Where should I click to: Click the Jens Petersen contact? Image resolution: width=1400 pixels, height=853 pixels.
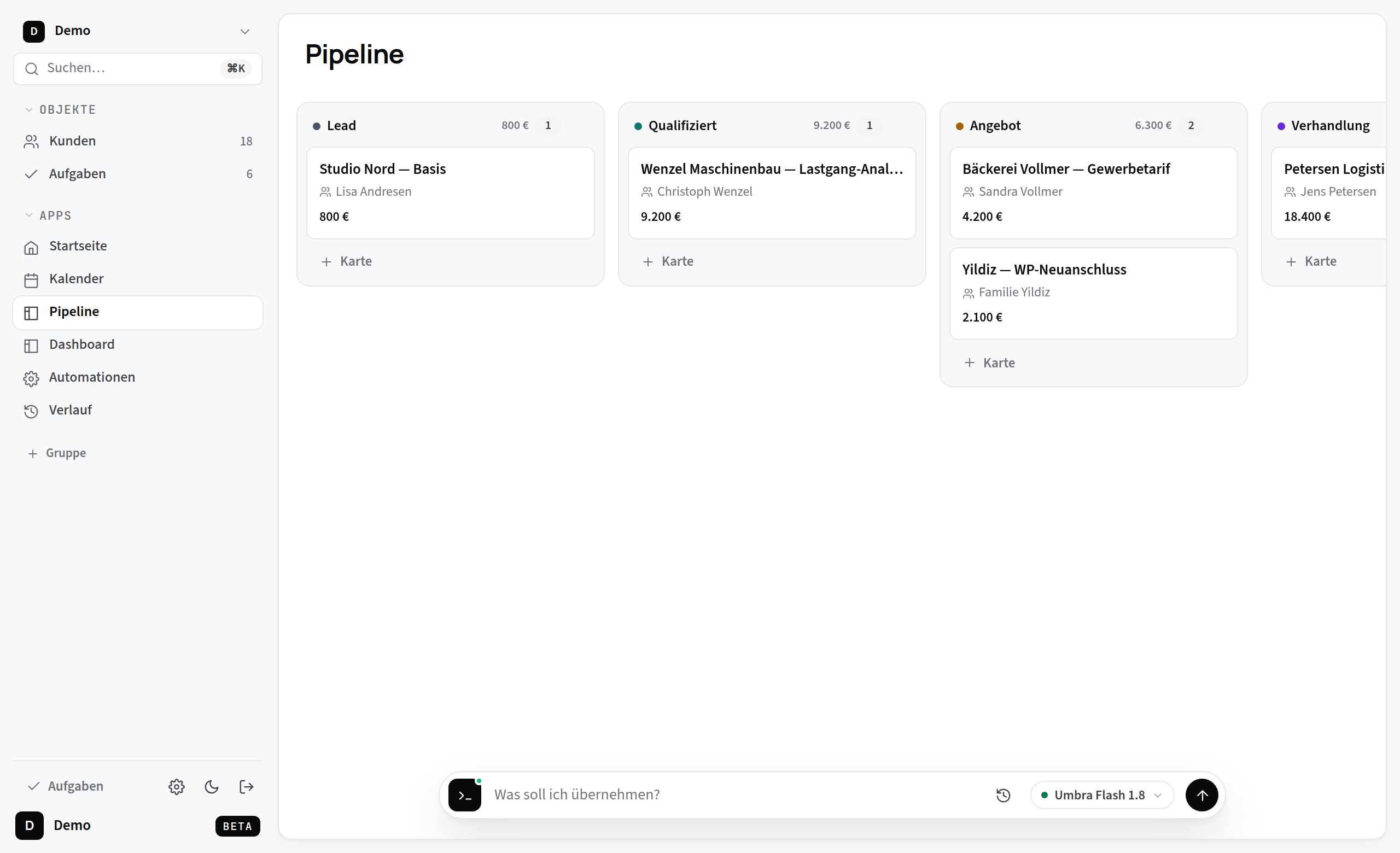coord(1330,192)
